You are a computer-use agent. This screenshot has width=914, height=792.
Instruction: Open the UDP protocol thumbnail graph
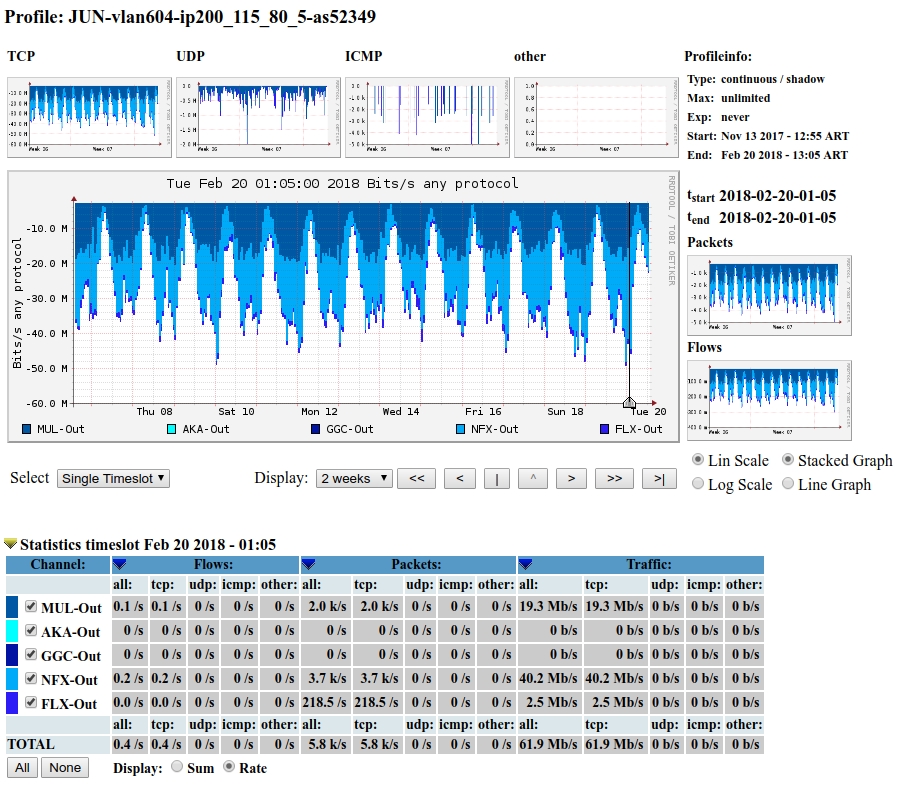click(x=257, y=115)
